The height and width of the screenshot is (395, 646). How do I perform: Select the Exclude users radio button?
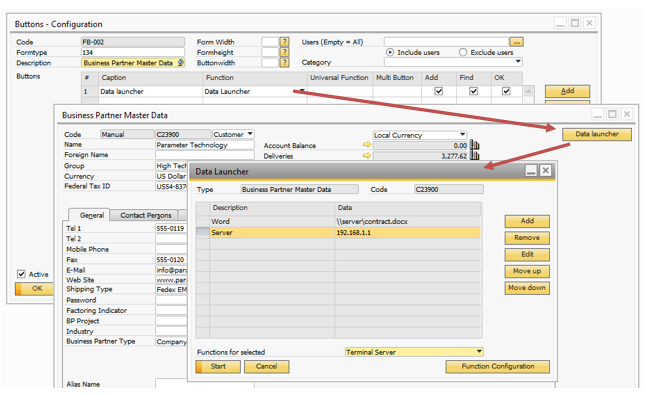(x=463, y=52)
